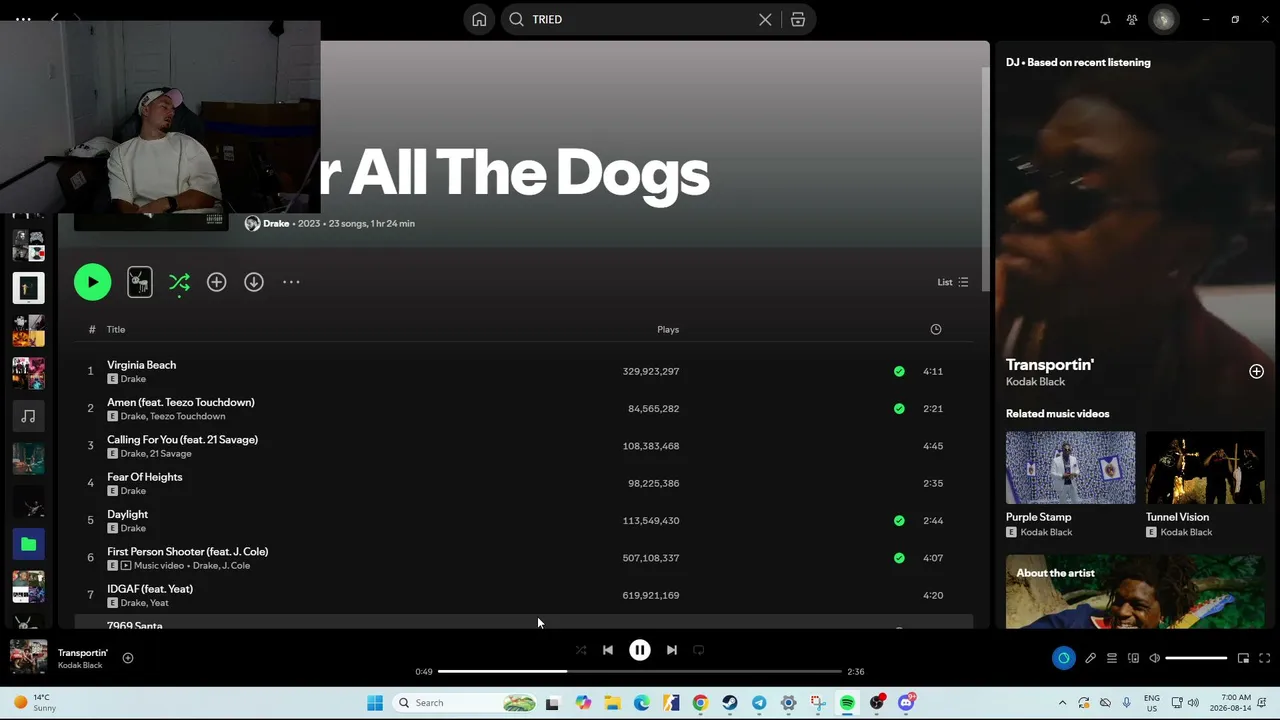
Task: Toggle liked checkmark for Amen
Action: tap(899, 408)
